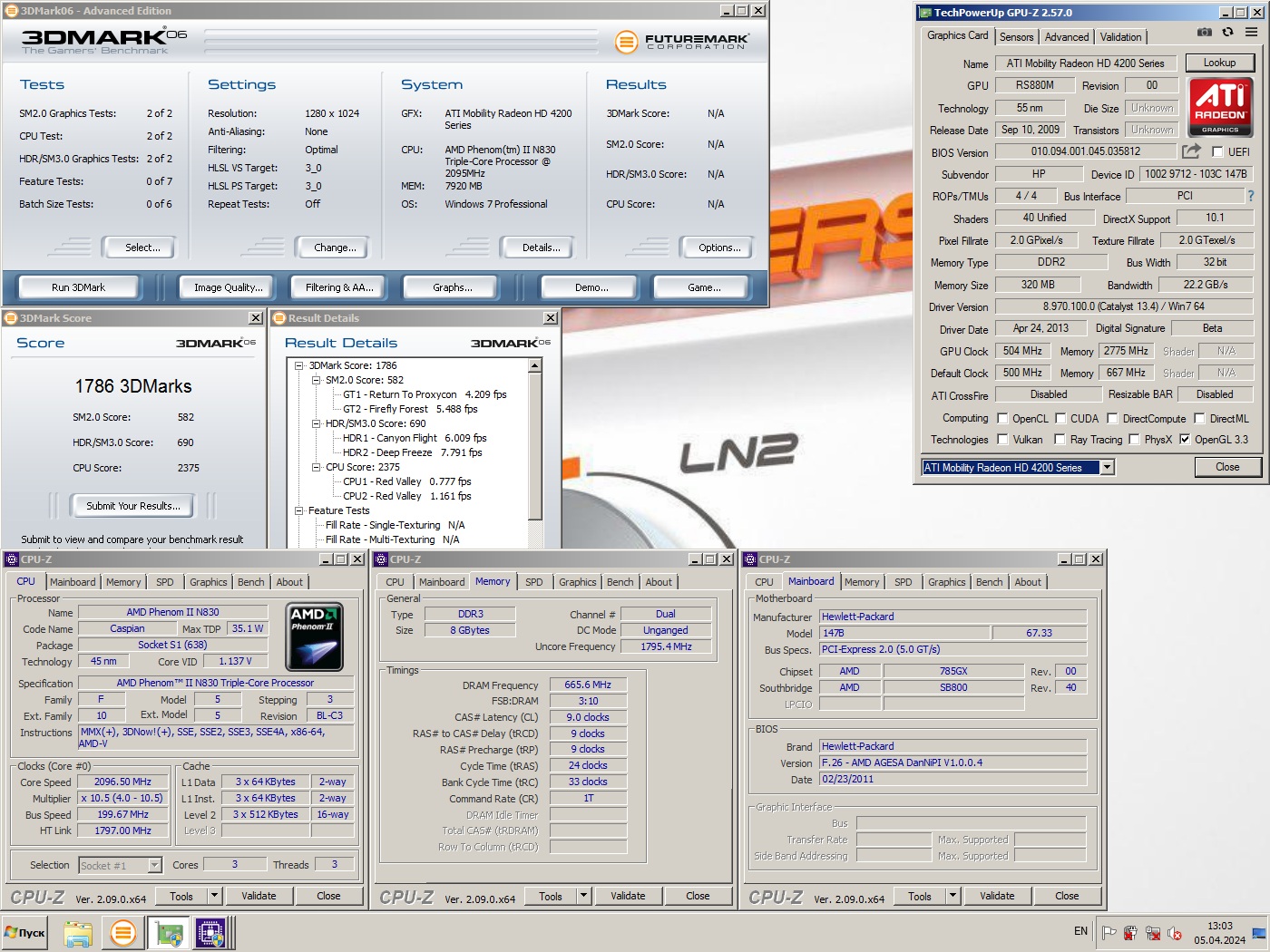1270x952 pixels.
Task: Close the Result Details window with its X
Action: click(x=551, y=318)
